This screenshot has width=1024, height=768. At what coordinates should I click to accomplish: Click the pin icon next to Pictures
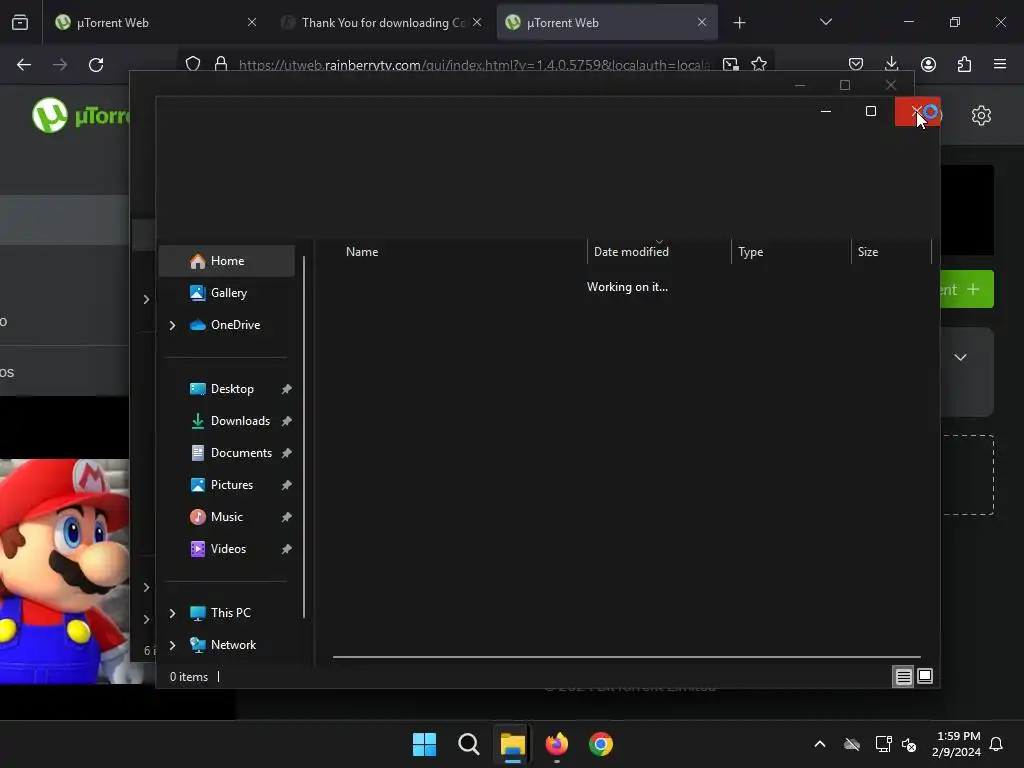tap(286, 485)
